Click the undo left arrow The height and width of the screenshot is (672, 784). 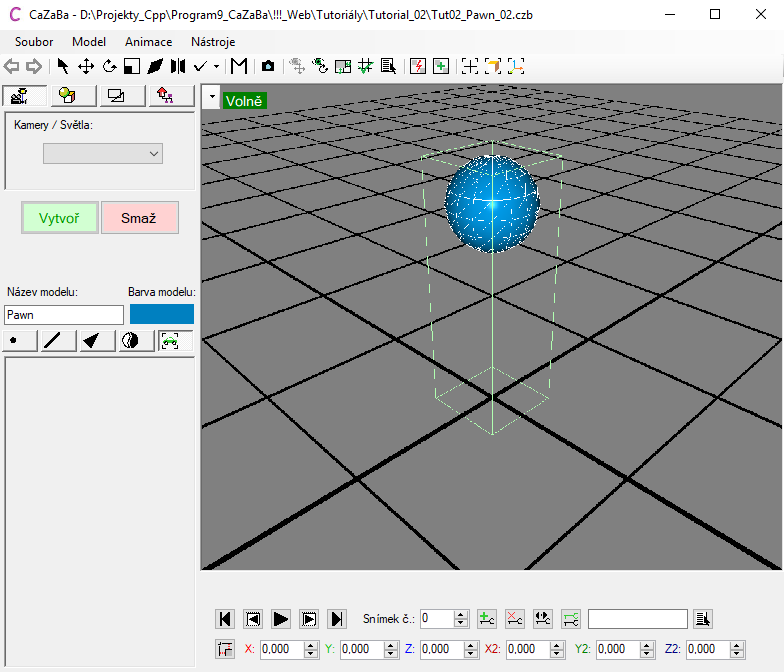click(x=12, y=66)
